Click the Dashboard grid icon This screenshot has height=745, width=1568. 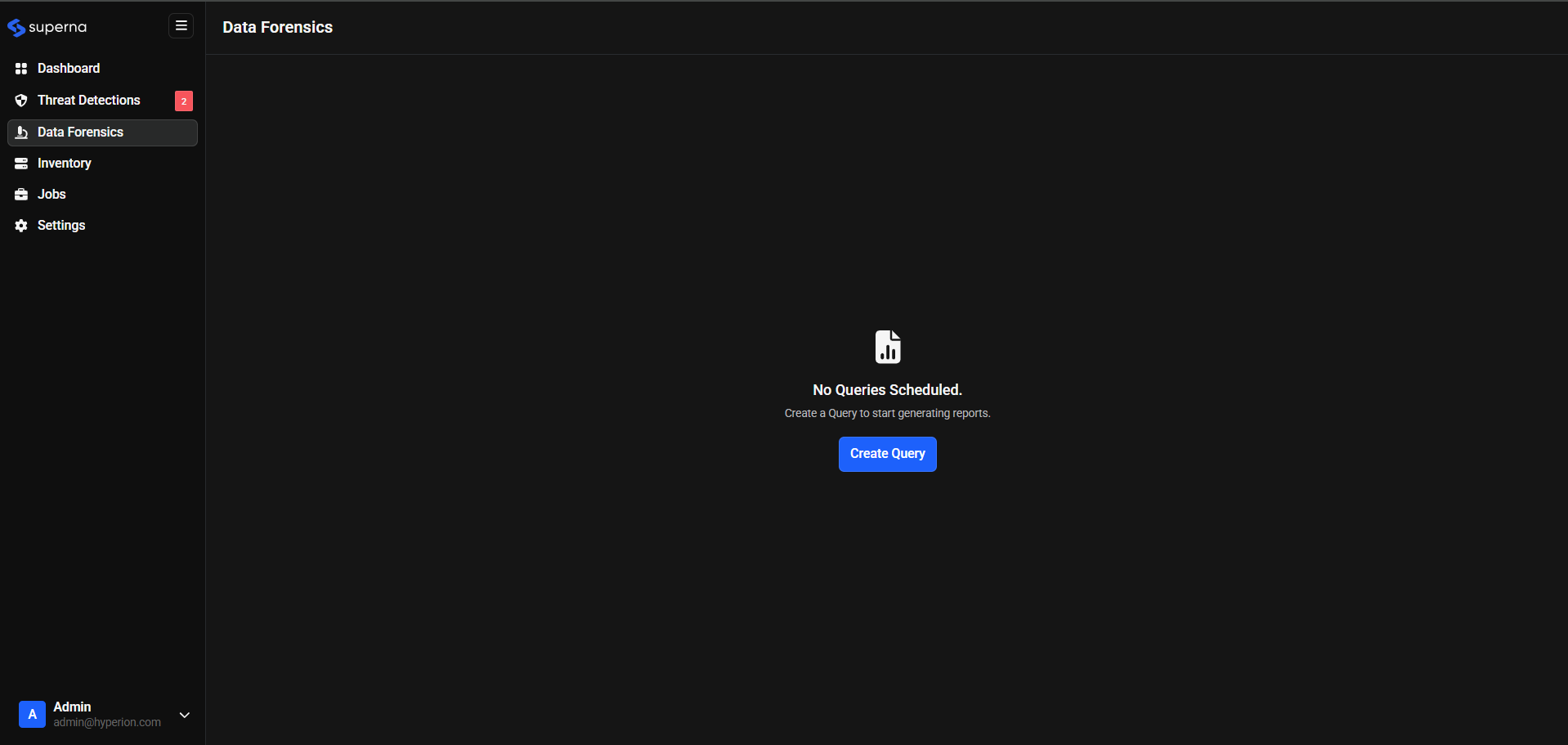[21, 69]
